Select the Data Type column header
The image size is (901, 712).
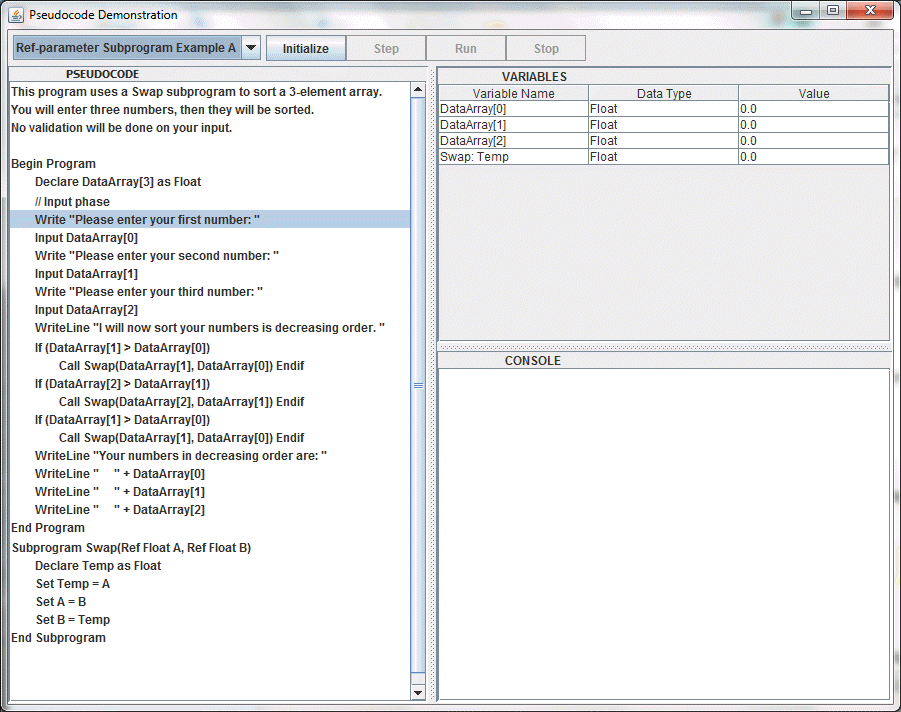pyautogui.click(x=663, y=93)
